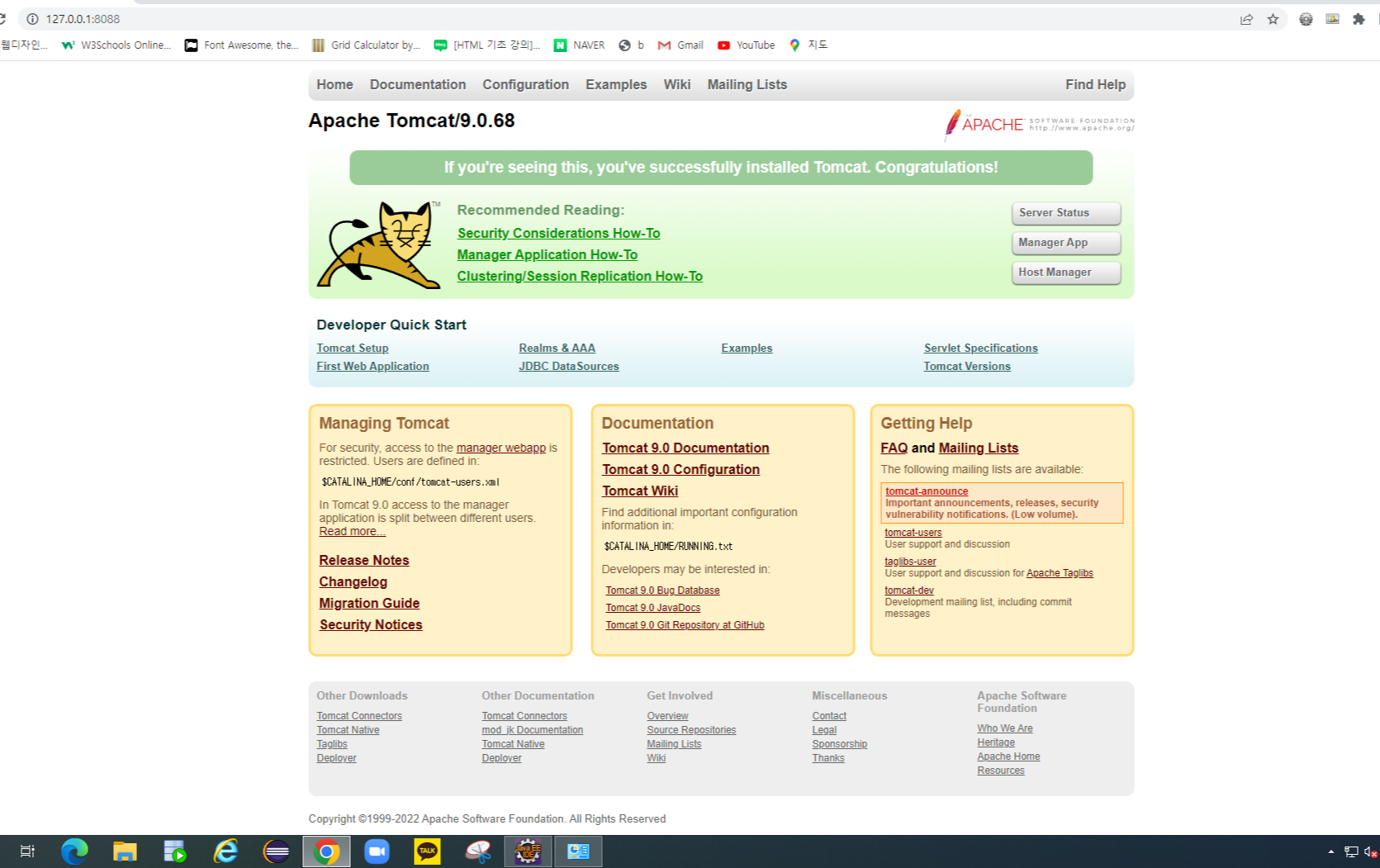Open KakaoTalk from the taskbar
The width and height of the screenshot is (1380, 868).
coord(427,851)
